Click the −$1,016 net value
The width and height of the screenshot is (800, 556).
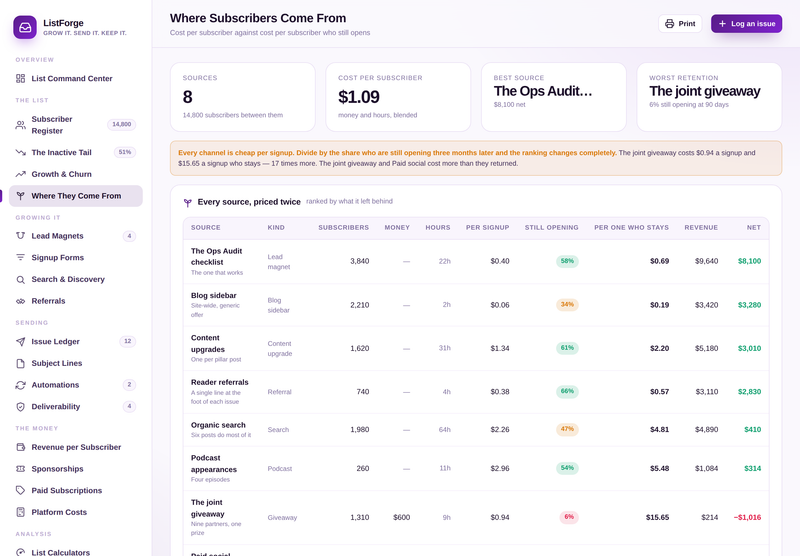pos(747,517)
